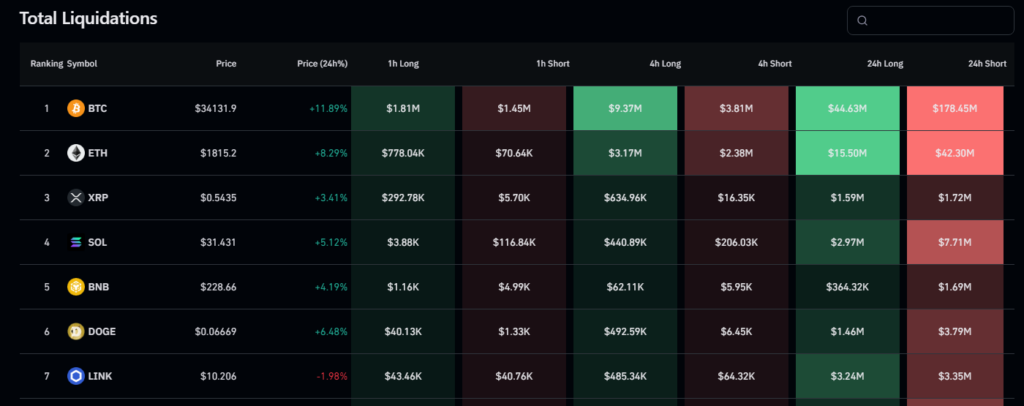1024x406 pixels.
Task: Sort by 4h Short column header
Action: 775,64
